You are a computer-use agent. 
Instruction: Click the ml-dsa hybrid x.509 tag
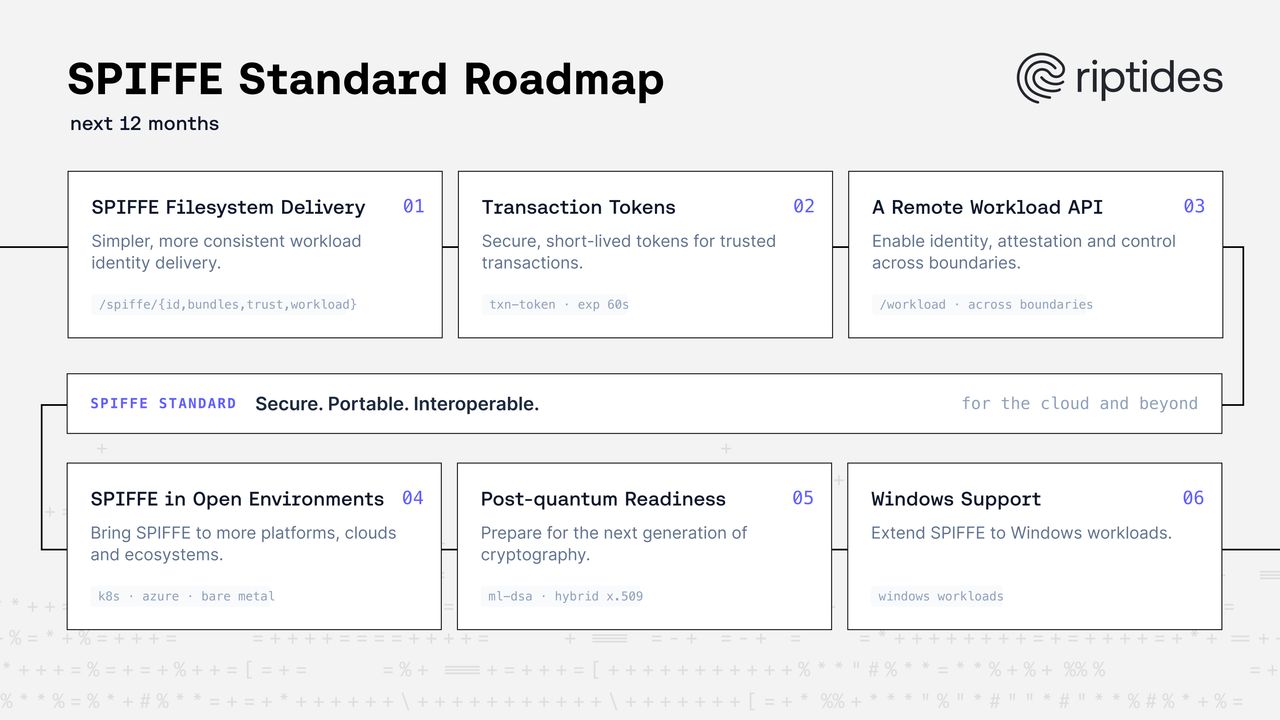tap(565, 596)
